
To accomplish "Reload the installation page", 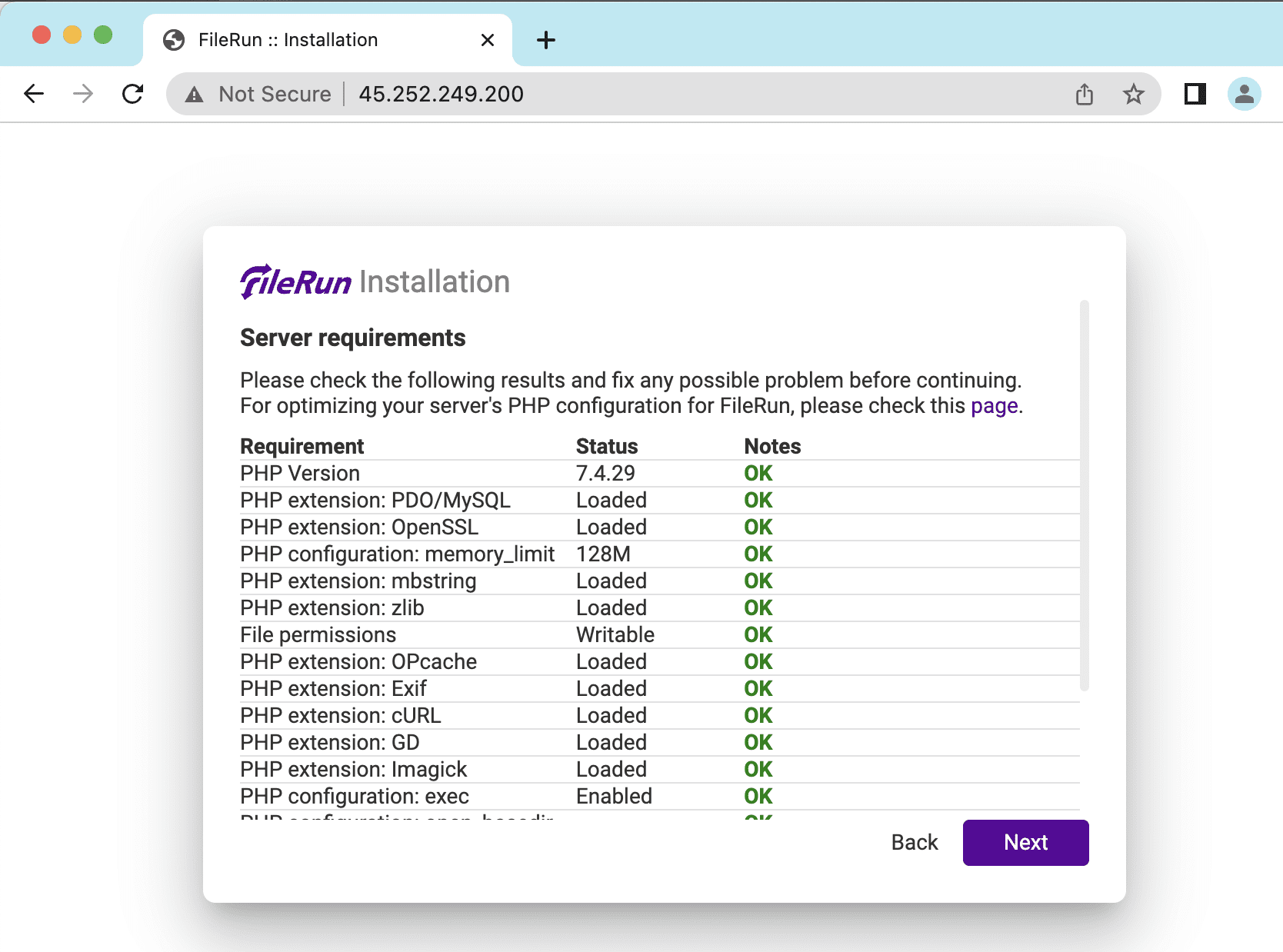I will tap(133, 94).
